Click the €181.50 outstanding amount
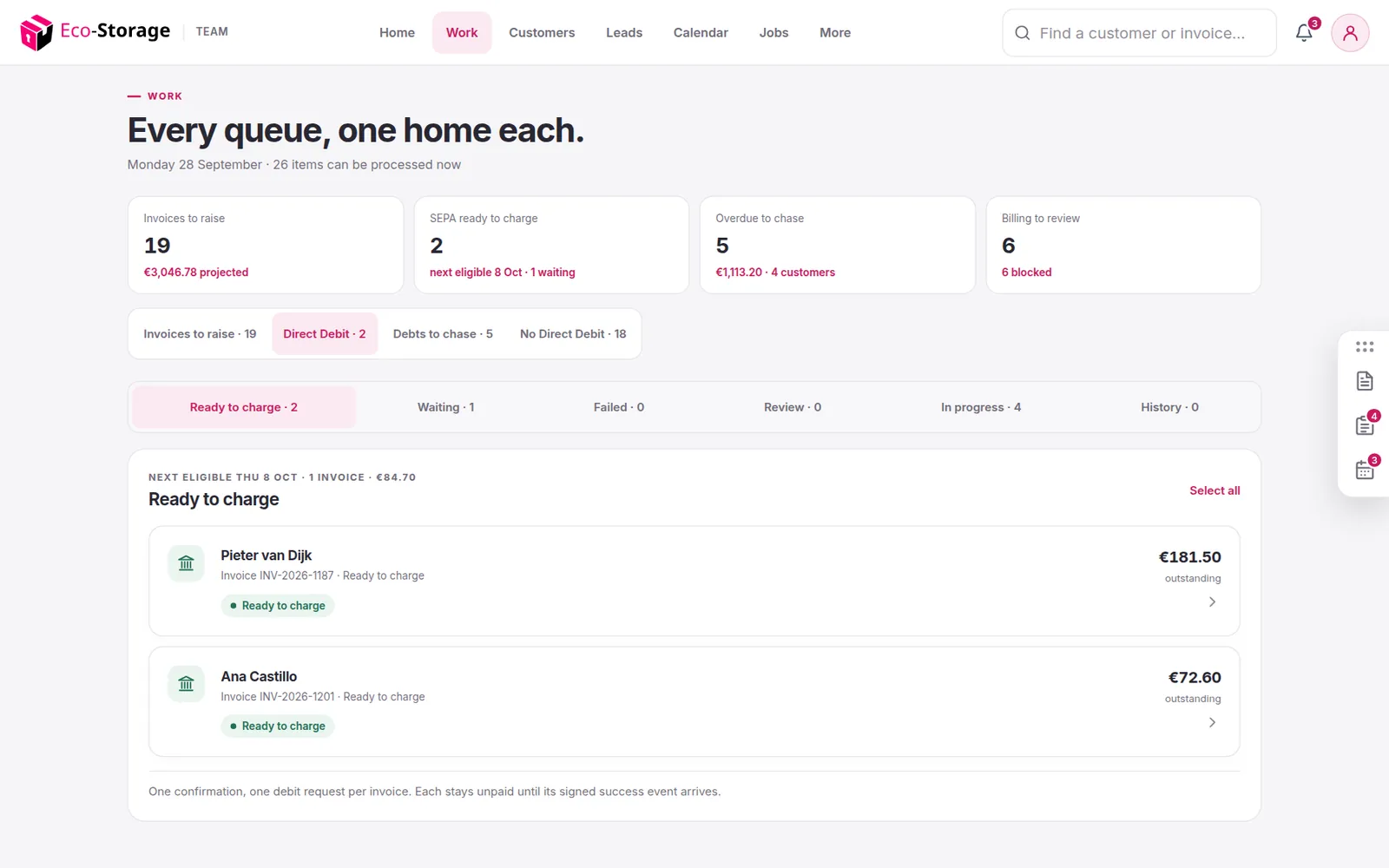Viewport: 1389px width, 868px height. 1189,557
